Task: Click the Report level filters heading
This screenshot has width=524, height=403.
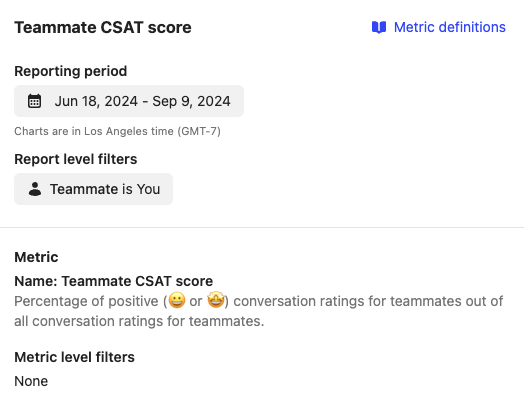Action: click(x=76, y=159)
